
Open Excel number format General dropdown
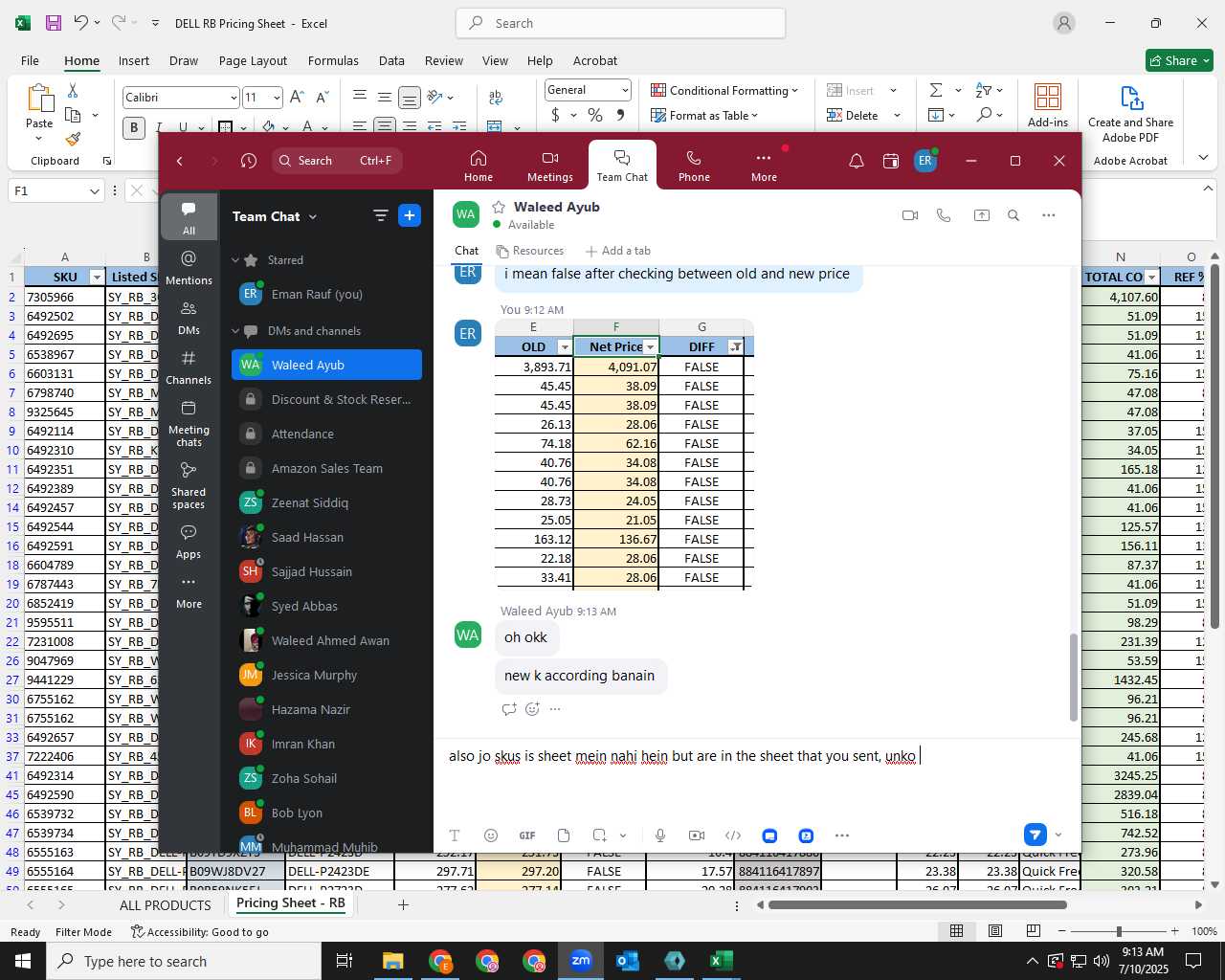tap(625, 90)
